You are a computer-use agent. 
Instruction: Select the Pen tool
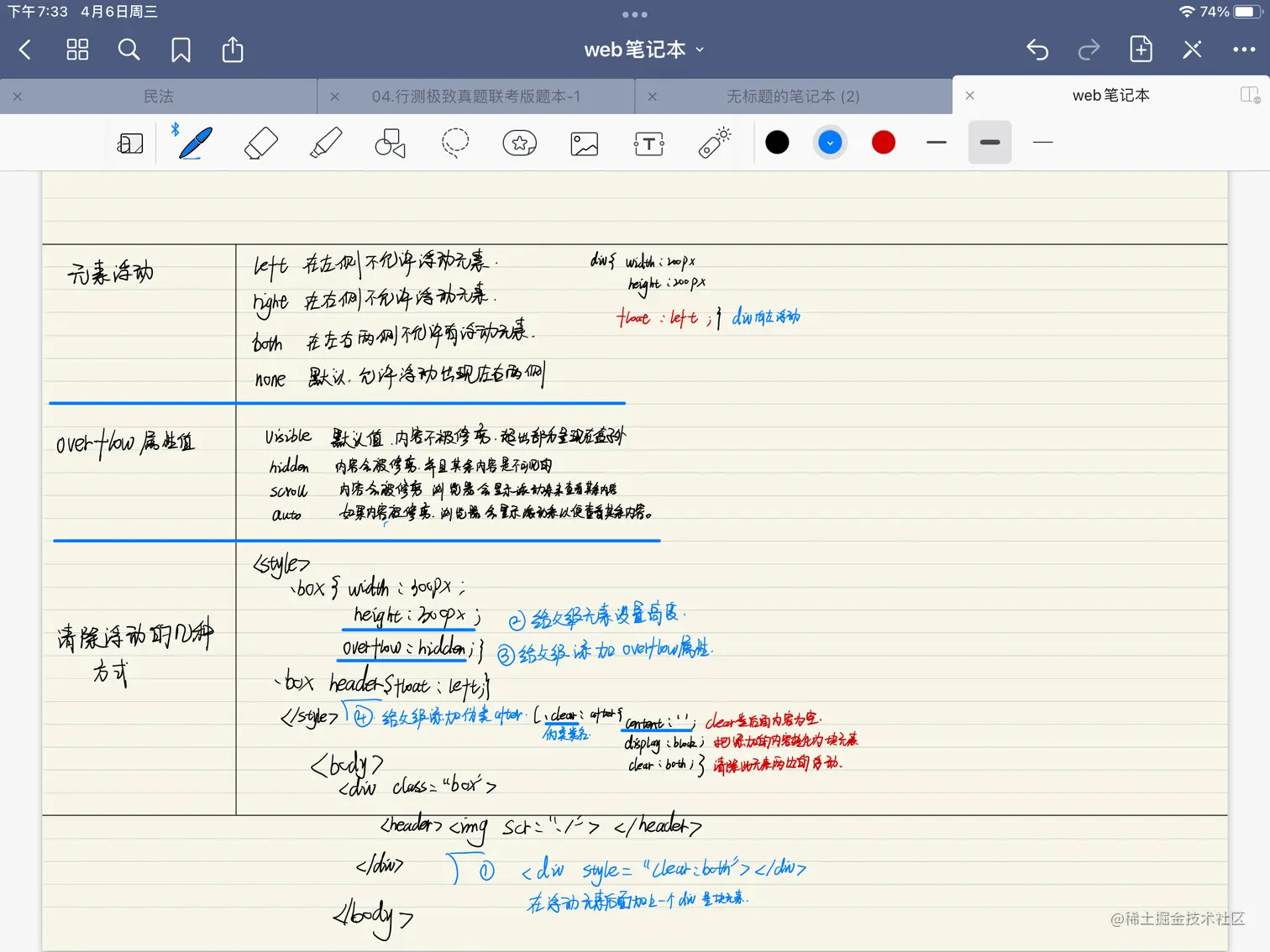coord(195,143)
